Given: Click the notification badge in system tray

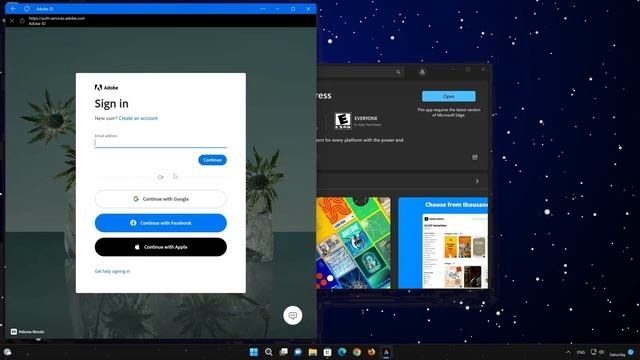Looking at the screenshot, I should (631, 352).
